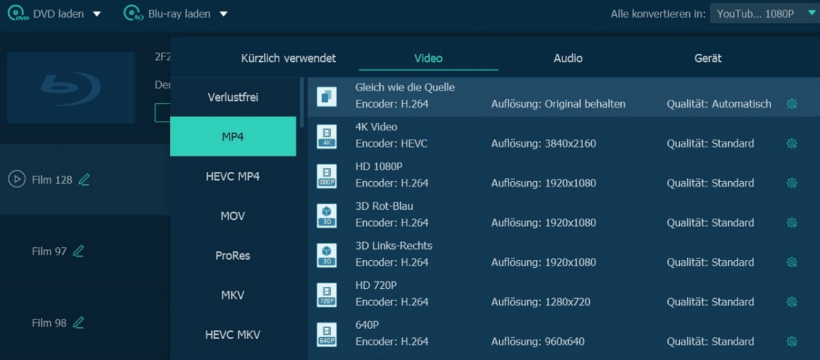820x360 pixels.
Task: Click the format list scrollbar
Action: [x=302, y=103]
